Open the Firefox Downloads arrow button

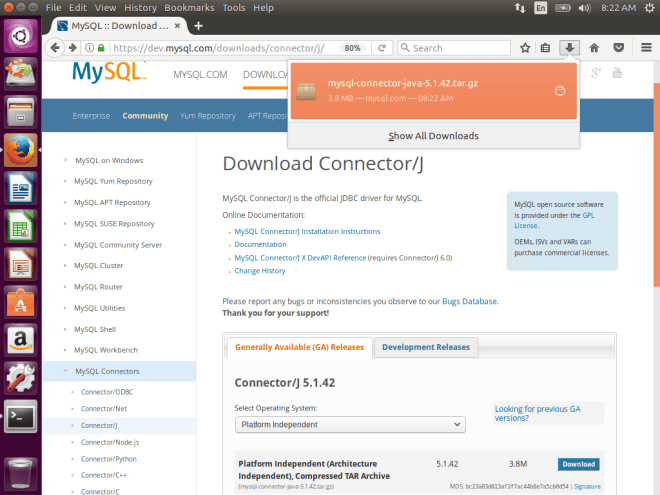[570, 47]
